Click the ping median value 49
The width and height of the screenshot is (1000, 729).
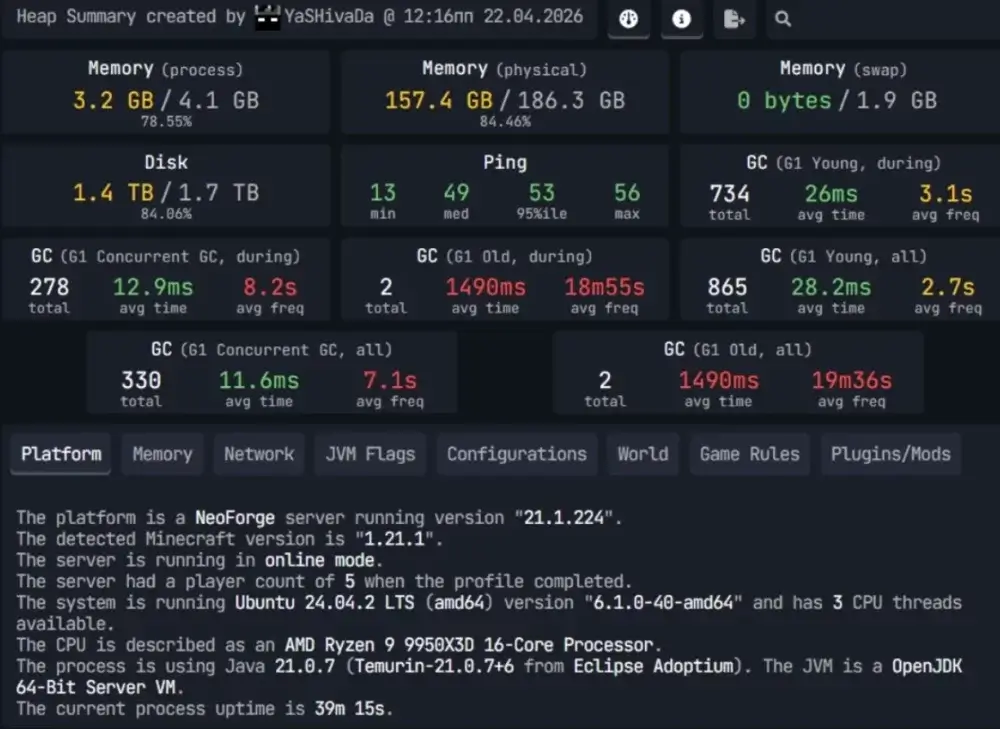[456, 193]
